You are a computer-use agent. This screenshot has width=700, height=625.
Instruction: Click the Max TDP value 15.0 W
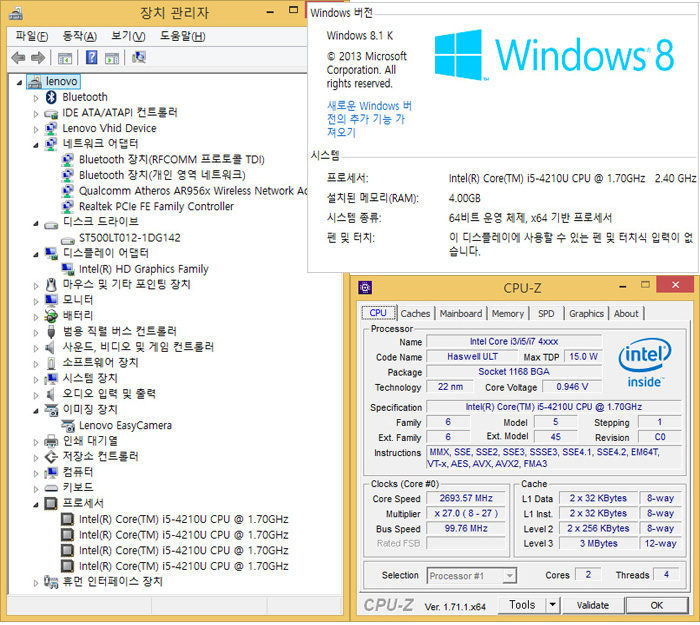tap(583, 357)
